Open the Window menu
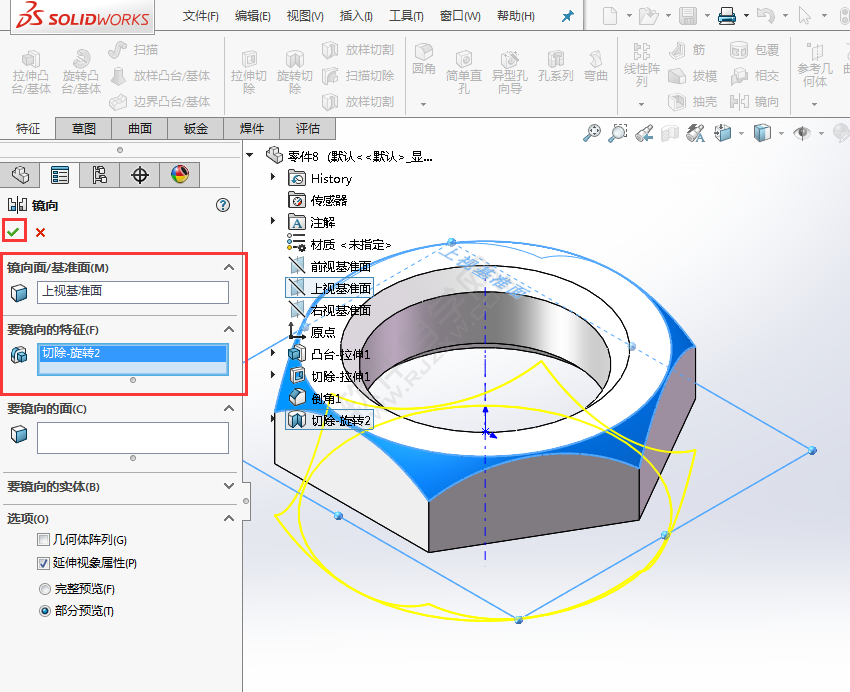Image resolution: width=850 pixels, height=692 pixels. (x=460, y=16)
